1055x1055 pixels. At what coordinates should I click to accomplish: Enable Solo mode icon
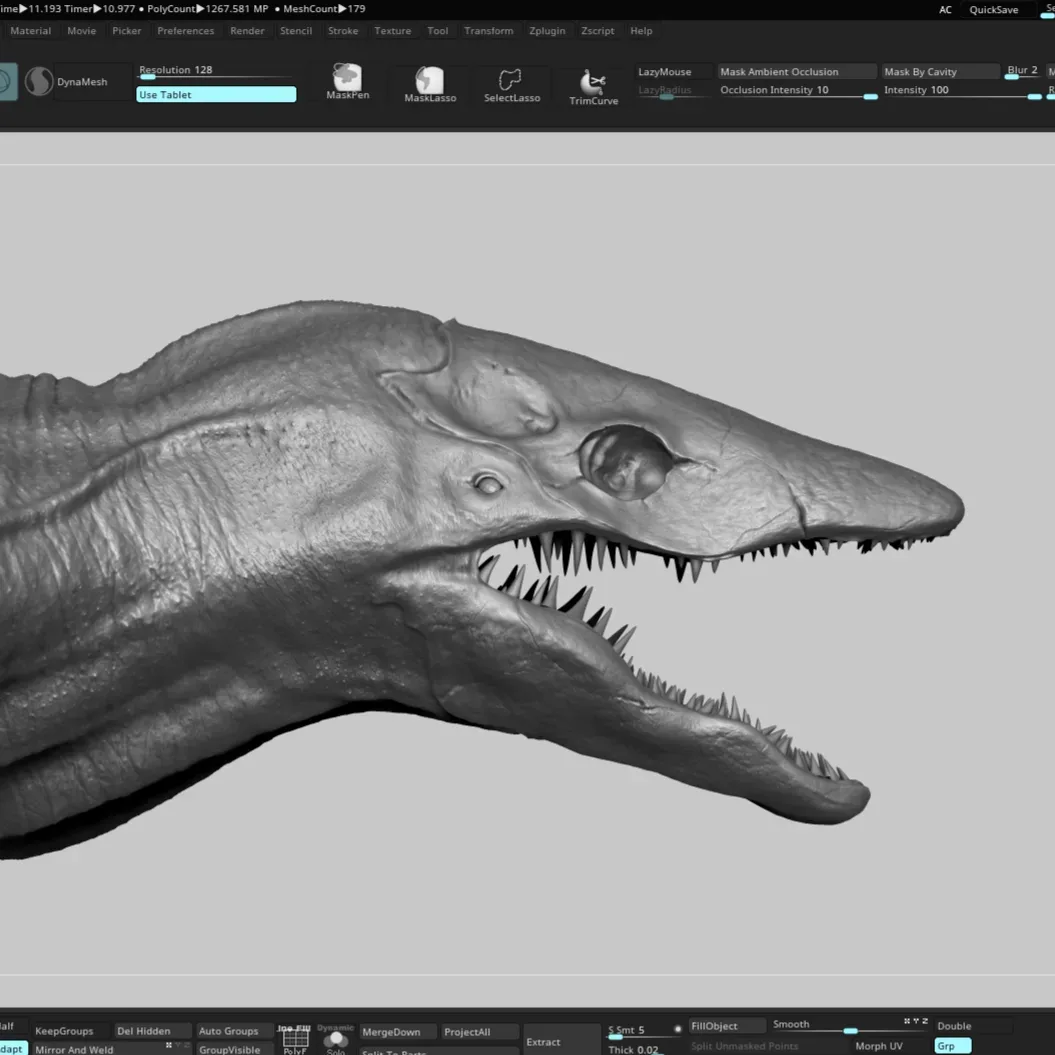click(336, 1041)
